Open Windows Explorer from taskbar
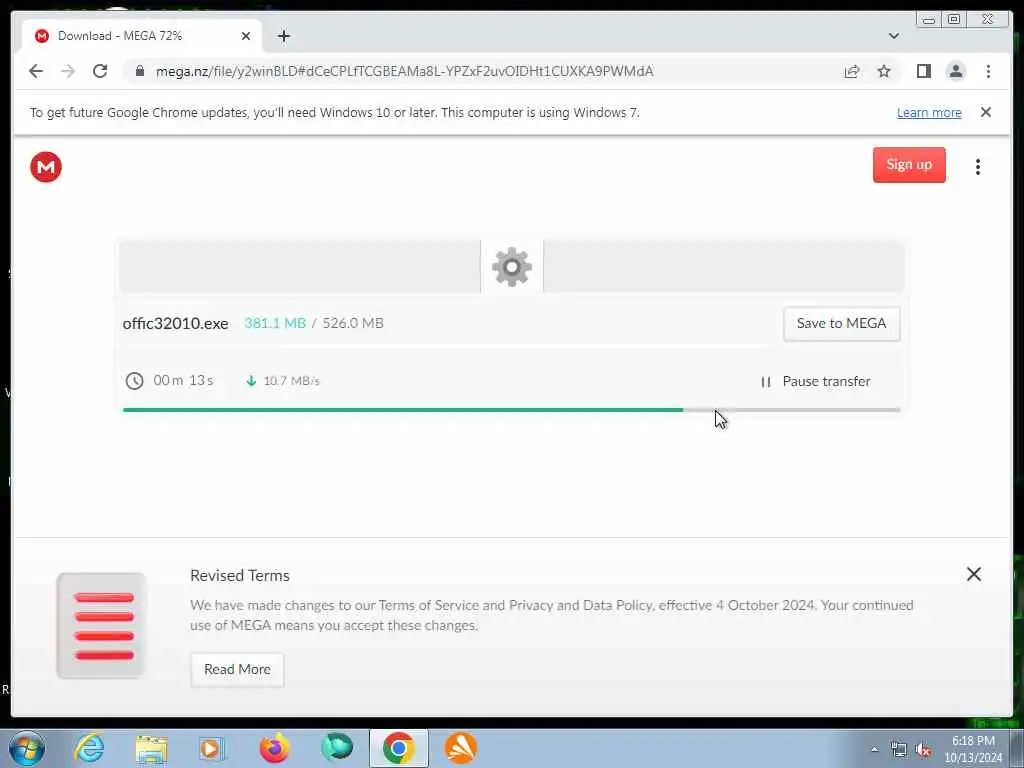This screenshot has height=768, width=1024. pos(152,748)
